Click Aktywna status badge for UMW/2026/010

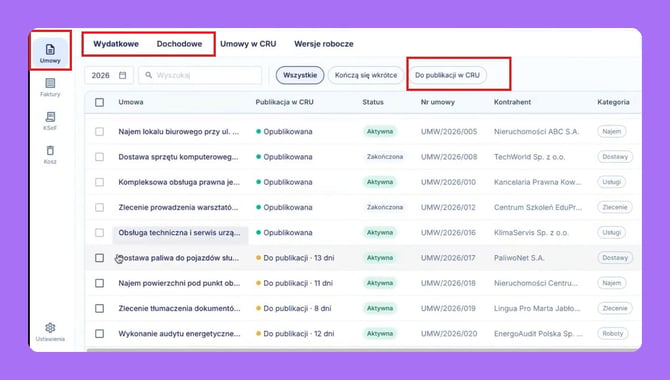pyautogui.click(x=379, y=182)
